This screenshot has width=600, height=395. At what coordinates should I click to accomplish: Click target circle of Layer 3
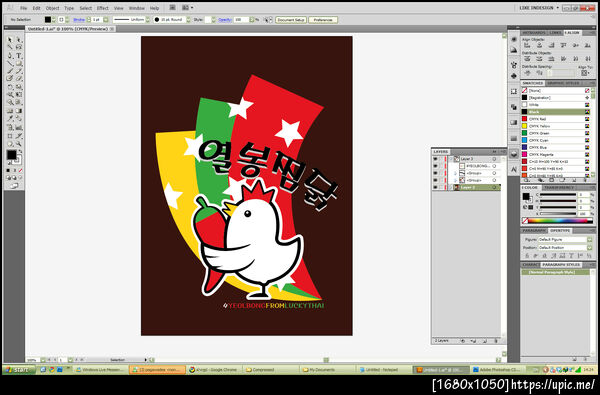494,159
